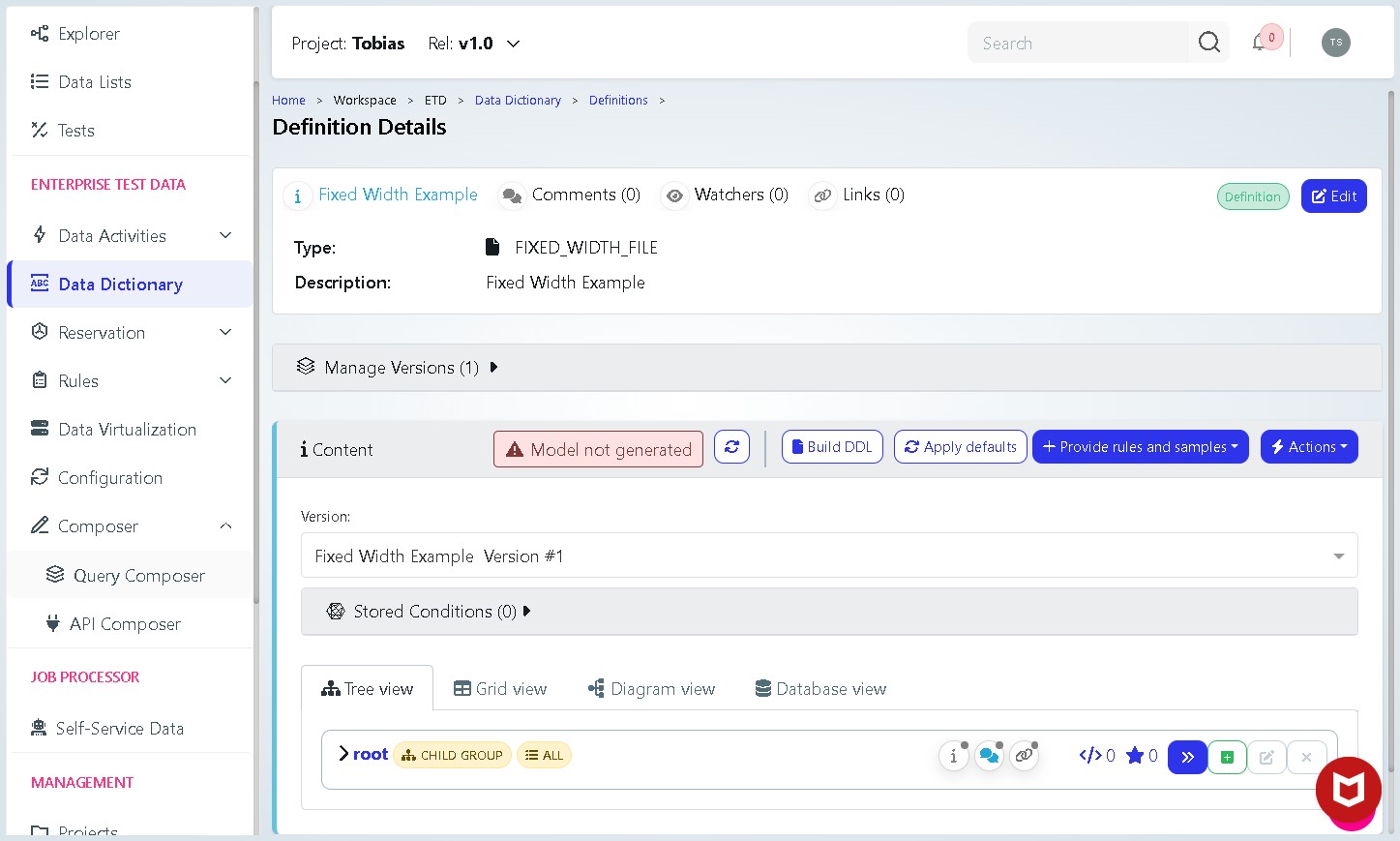Click root row comments icon

(989, 757)
